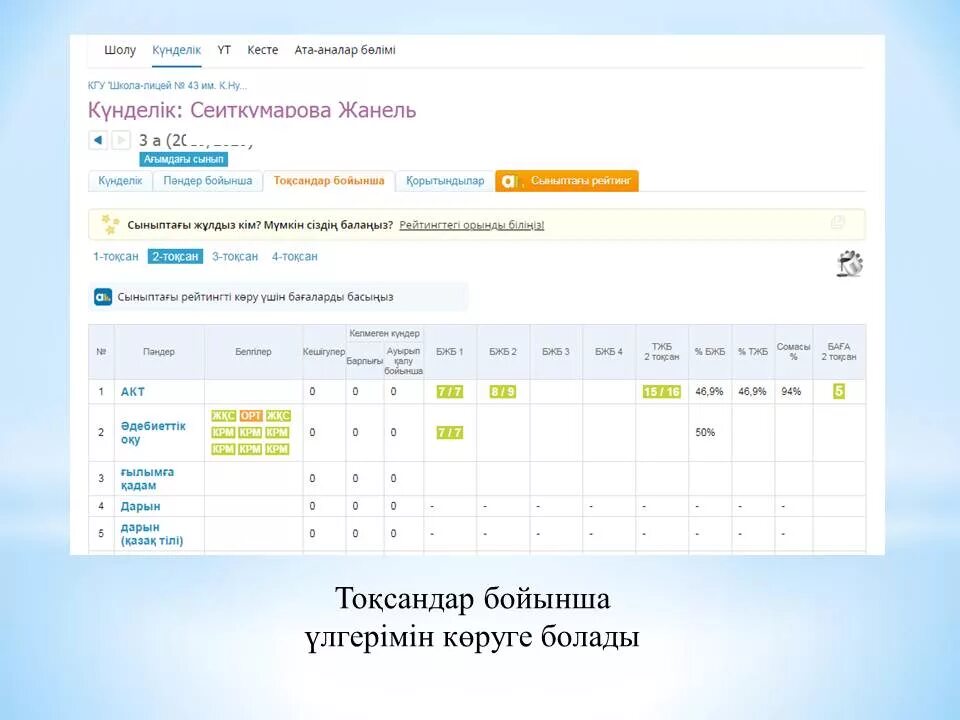Image resolution: width=960 pixels, height=720 pixels.
Task: Click the left arrow to change class
Action: (x=97, y=141)
